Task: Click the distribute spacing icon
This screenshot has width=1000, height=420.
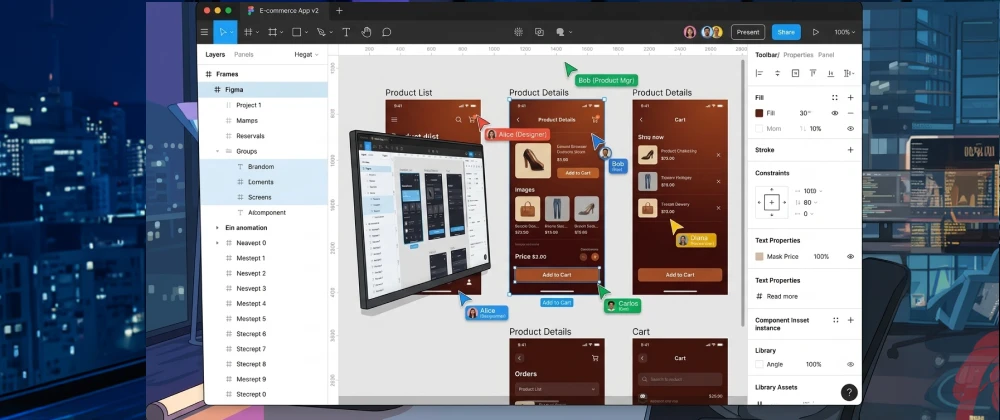Action: click(x=849, y=73)
